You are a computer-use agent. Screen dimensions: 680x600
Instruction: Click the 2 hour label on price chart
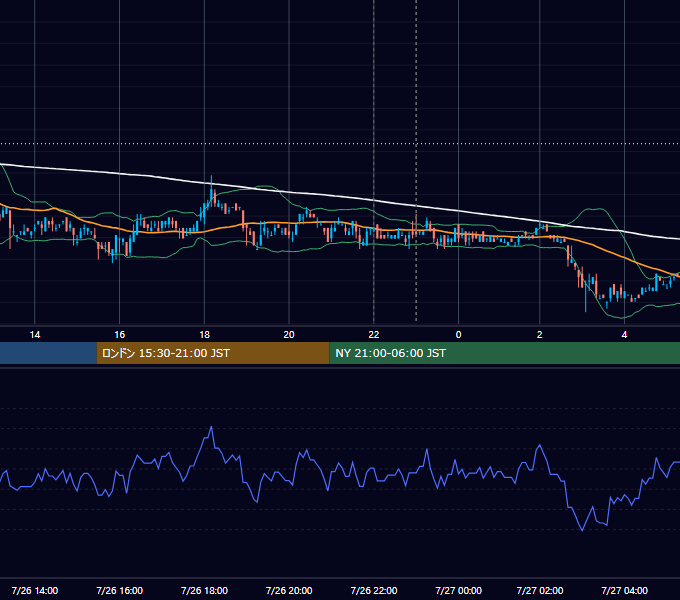[x=539, y=335]
